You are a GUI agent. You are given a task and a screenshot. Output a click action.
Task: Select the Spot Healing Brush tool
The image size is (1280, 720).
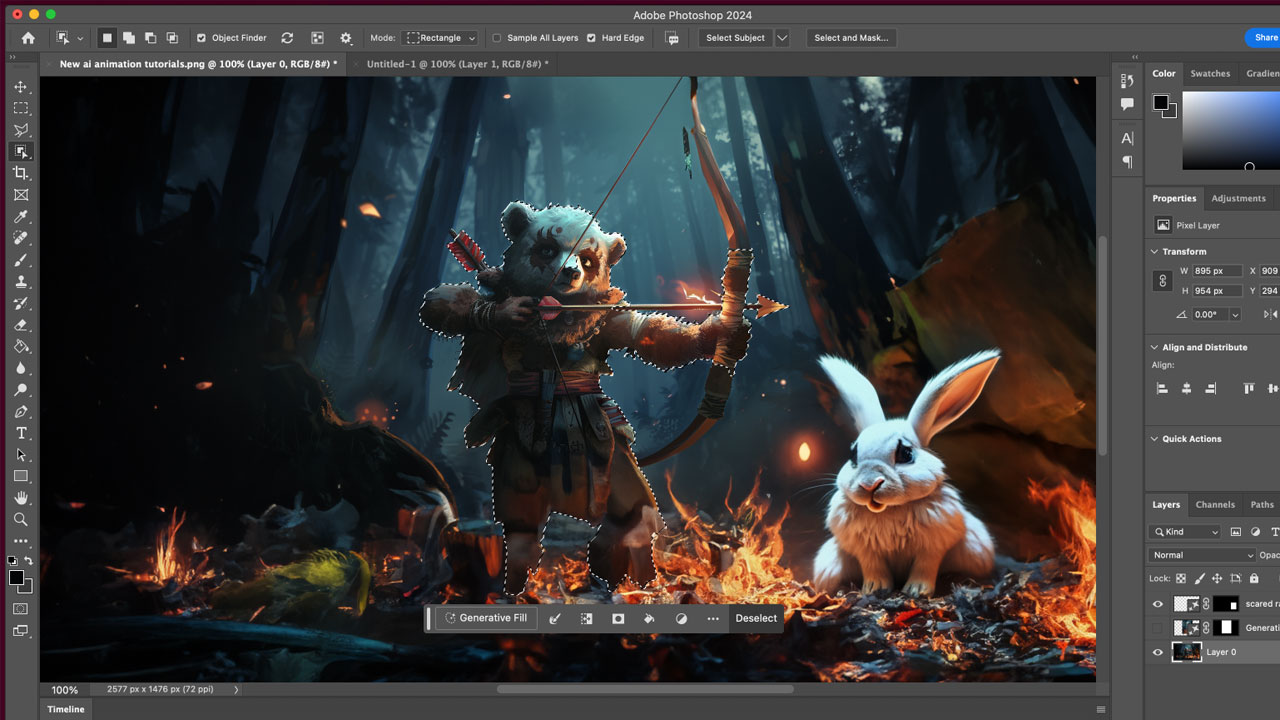pos(20,238)
